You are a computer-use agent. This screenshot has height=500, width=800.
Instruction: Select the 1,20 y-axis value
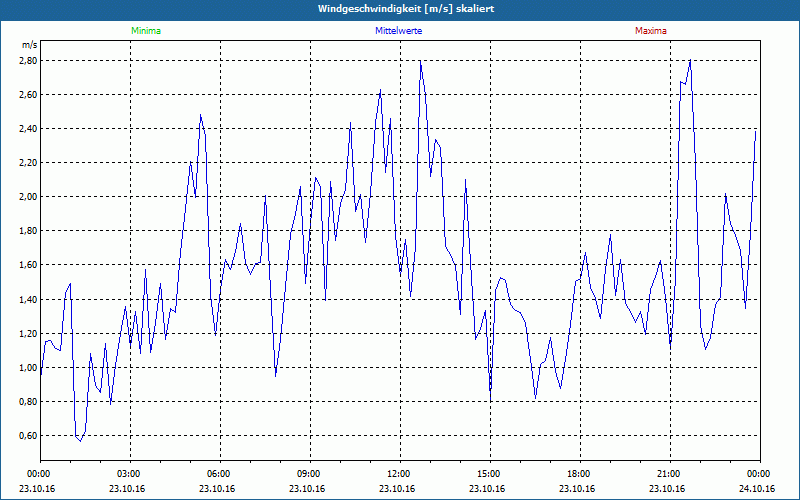29,334
